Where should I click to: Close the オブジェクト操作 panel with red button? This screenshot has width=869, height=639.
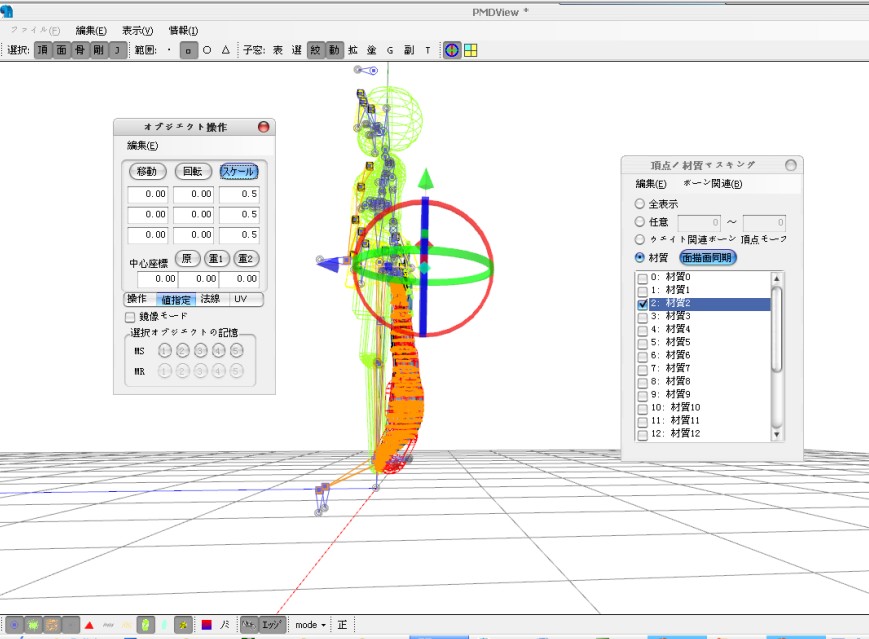[x=264, y=127]
